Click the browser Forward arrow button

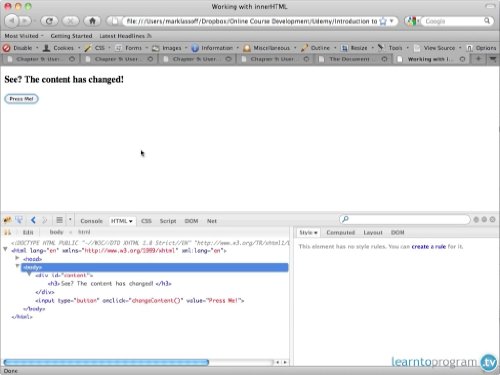(x=25, y=21)
